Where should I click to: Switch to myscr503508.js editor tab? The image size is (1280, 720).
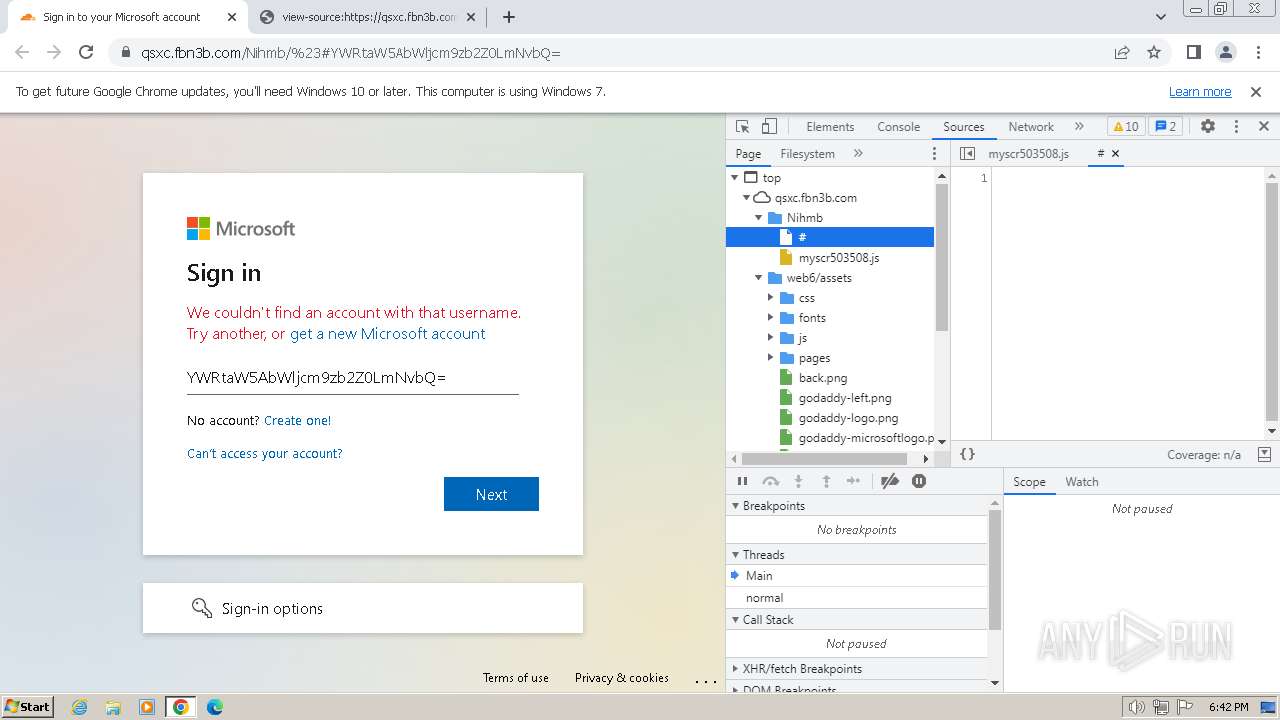(1028, 154)
